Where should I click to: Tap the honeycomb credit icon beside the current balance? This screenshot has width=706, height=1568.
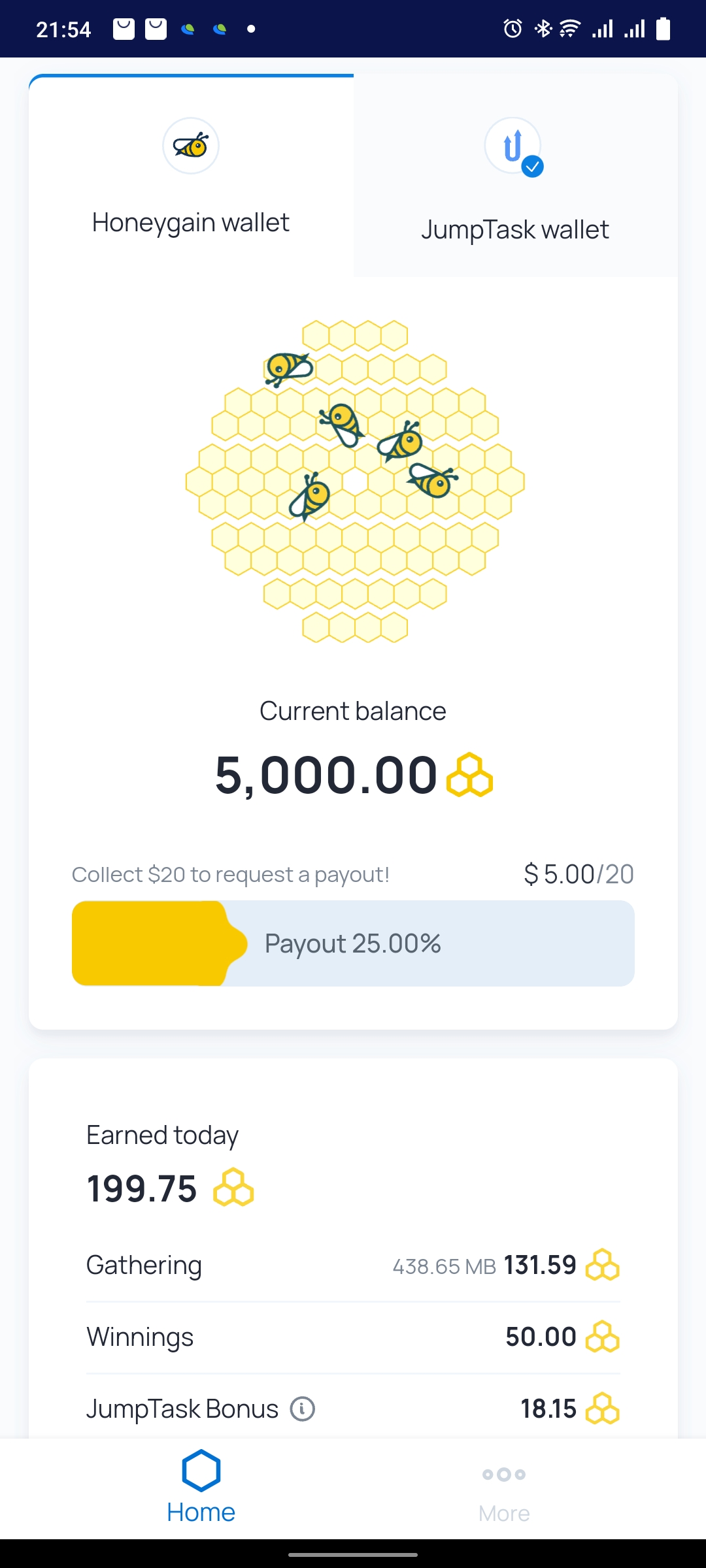coord(469,775)
